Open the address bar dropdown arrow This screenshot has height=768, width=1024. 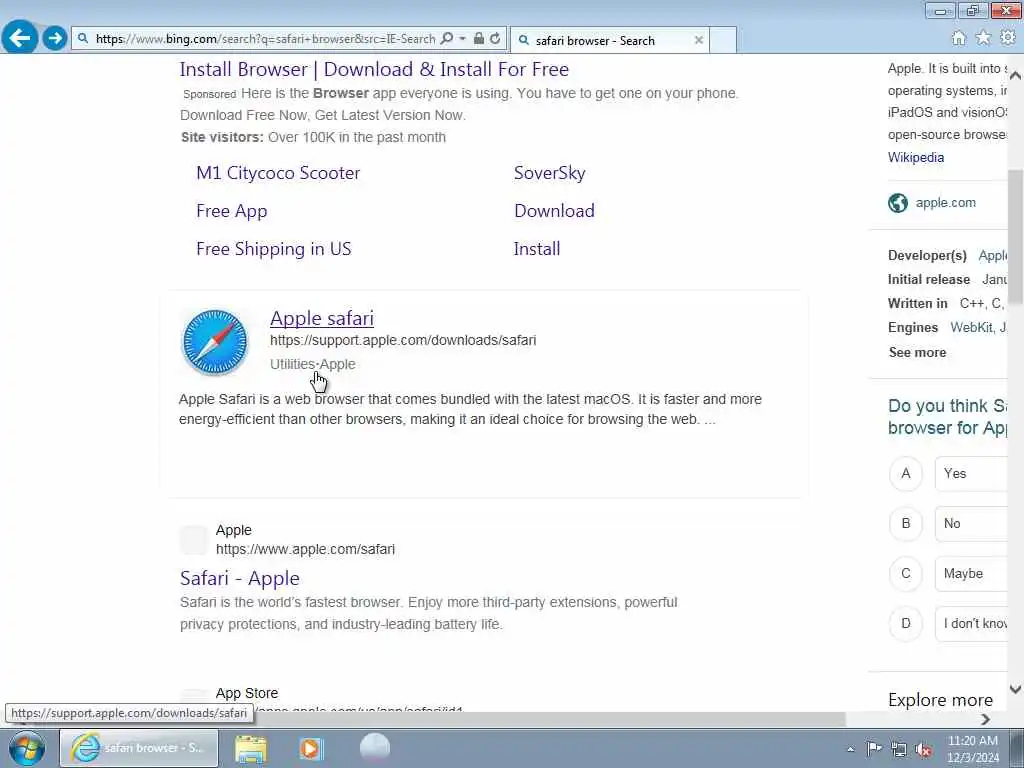pos(462,39)
